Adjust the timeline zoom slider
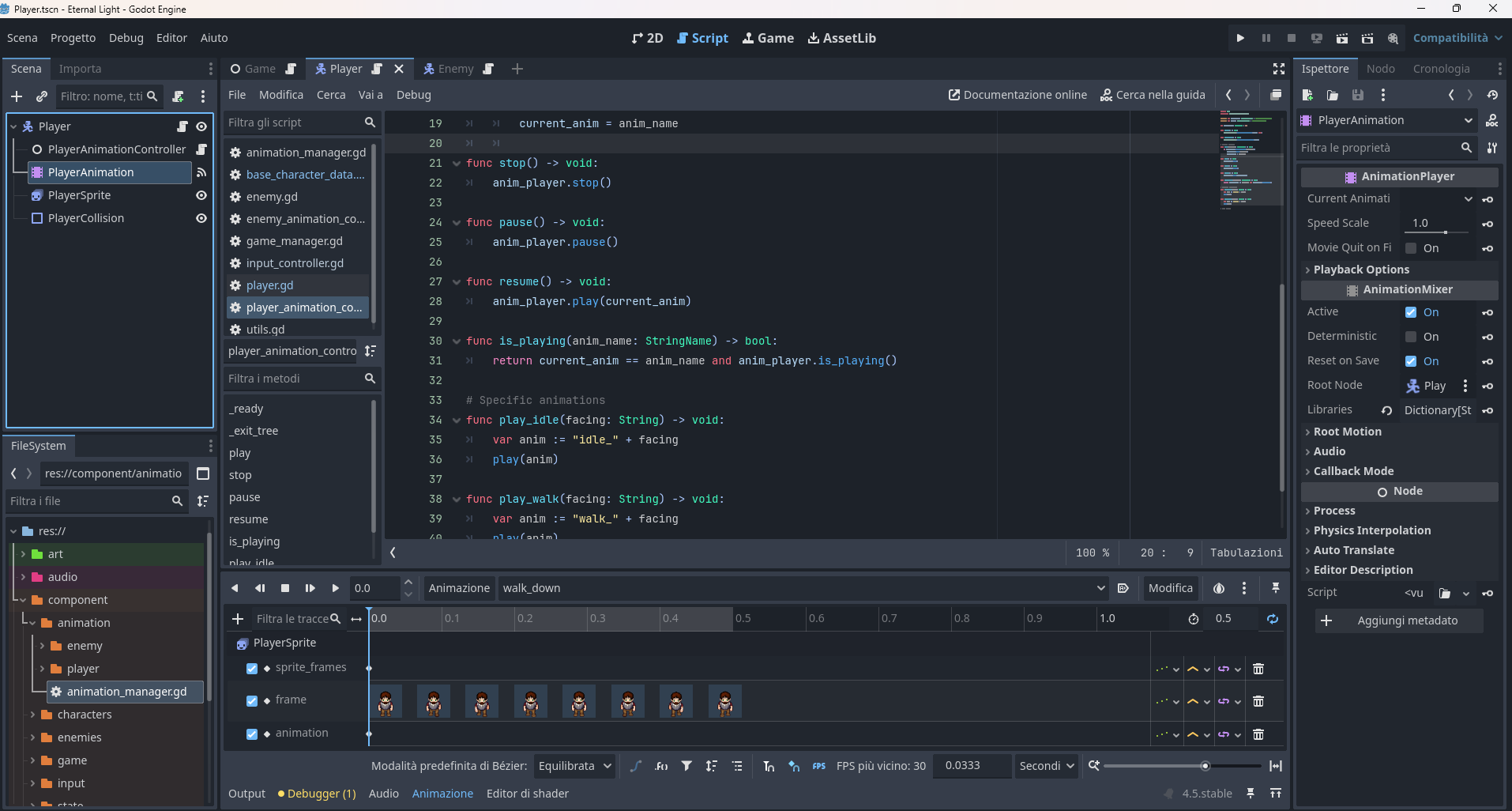 [x=1205, y=766]
